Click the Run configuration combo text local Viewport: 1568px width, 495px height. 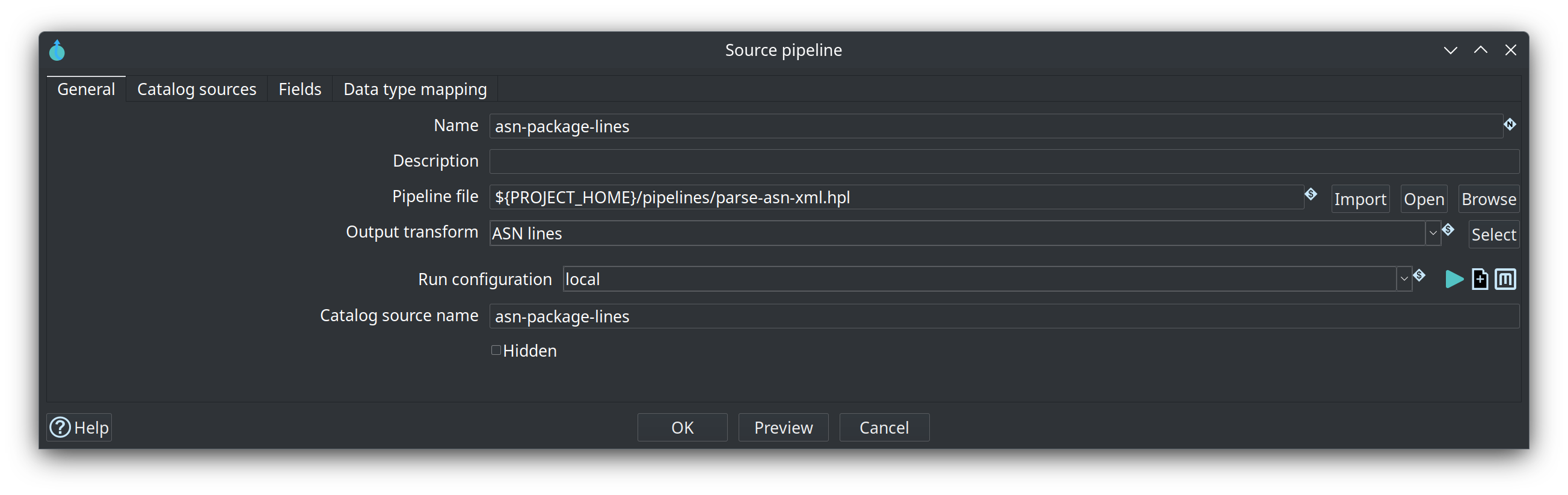tap(583, 279)
